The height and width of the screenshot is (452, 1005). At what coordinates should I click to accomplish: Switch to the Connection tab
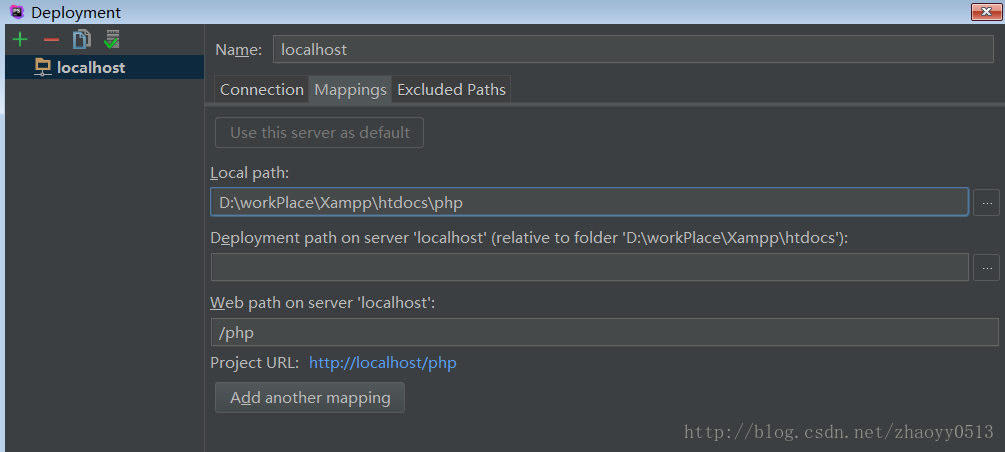pos(262,90)
